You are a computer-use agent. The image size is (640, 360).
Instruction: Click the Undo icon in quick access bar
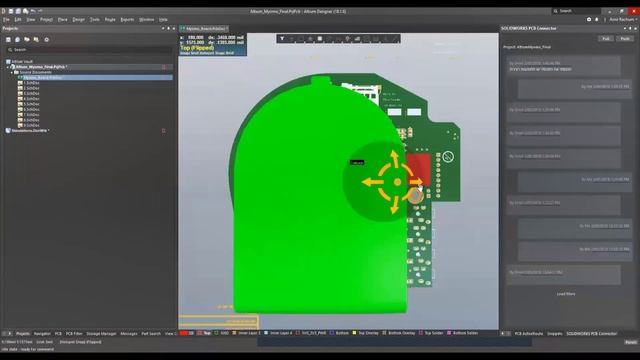tap(33, 11)
